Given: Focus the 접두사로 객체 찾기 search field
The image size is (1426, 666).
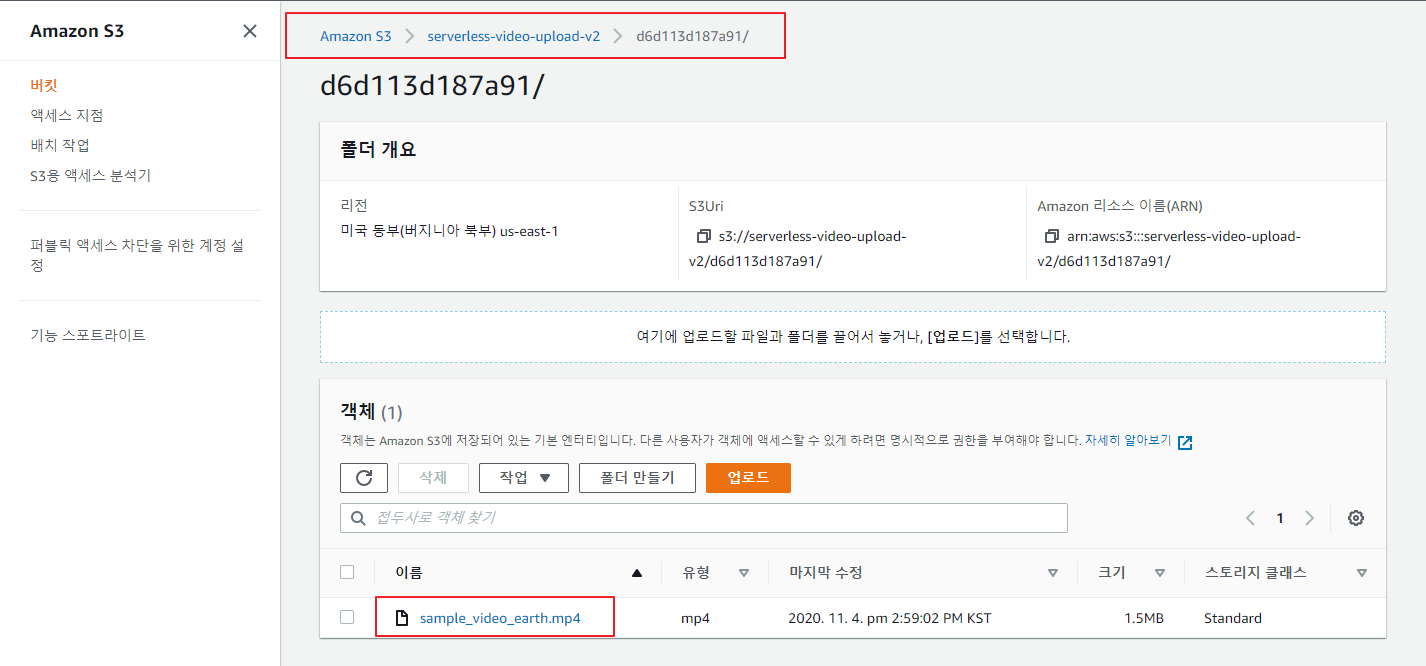Looking at the screenshot, I should [704, 518].
